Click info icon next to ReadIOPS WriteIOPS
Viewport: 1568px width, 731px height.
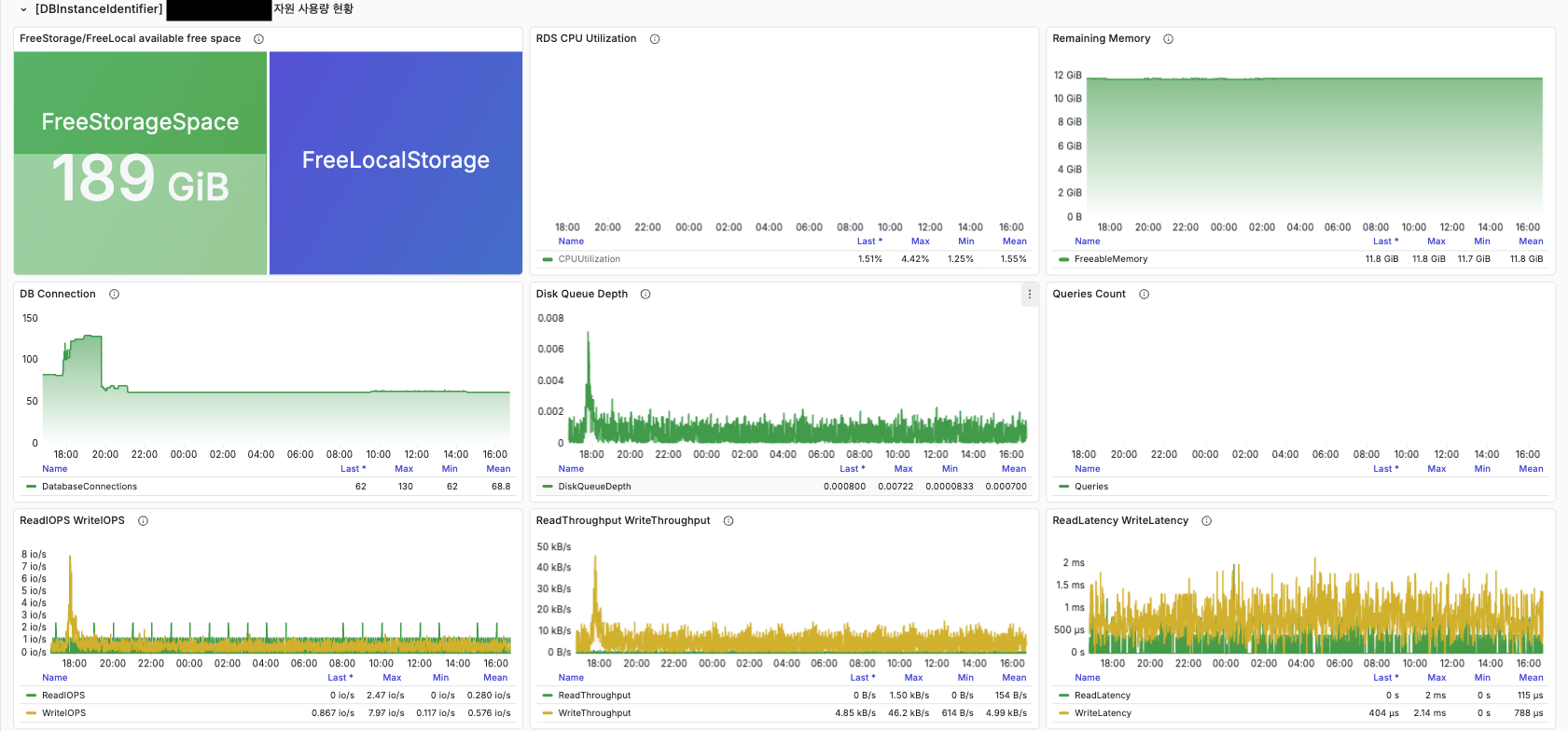[x=143, y=521]
